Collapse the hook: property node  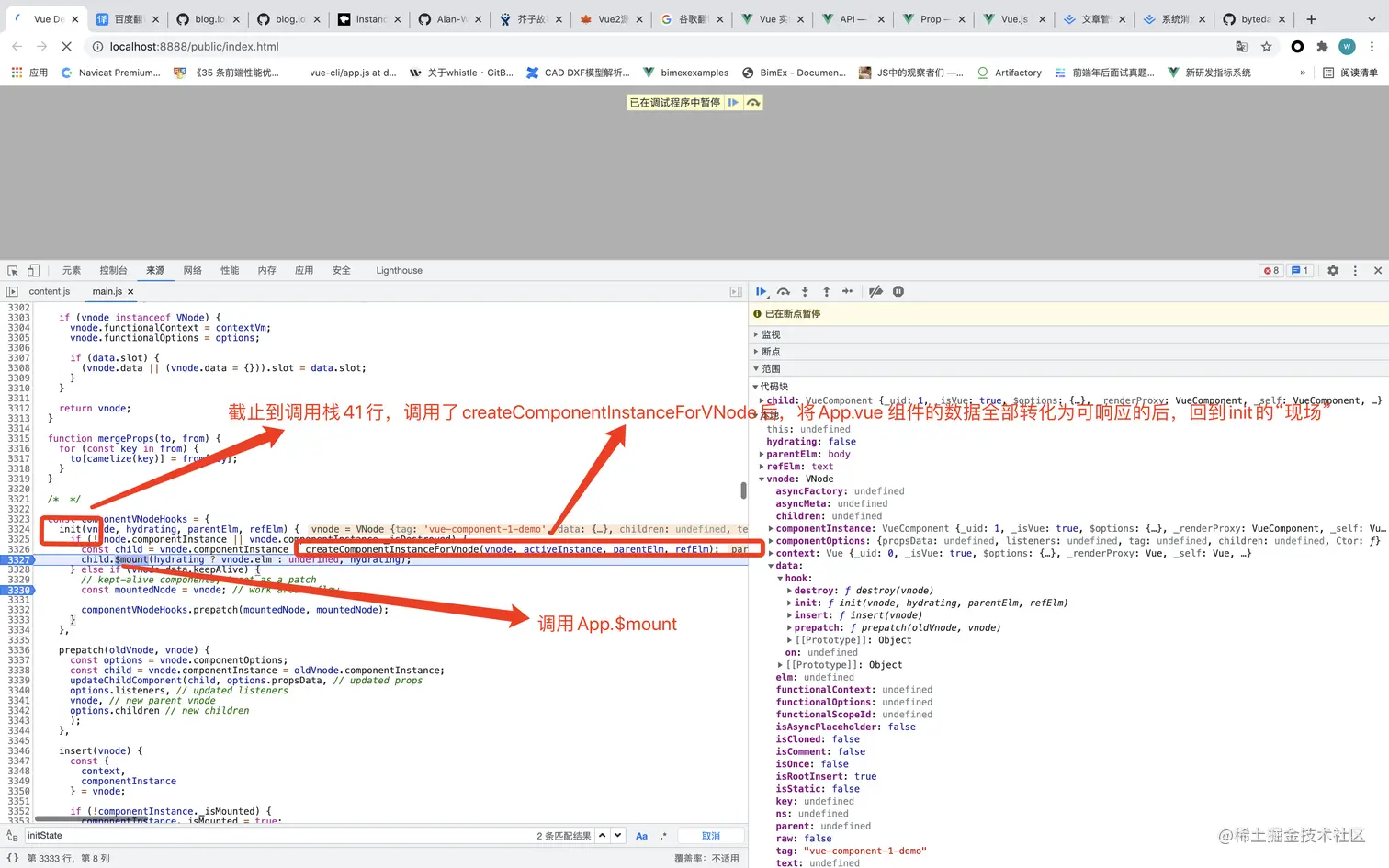[x=780, y=579]
